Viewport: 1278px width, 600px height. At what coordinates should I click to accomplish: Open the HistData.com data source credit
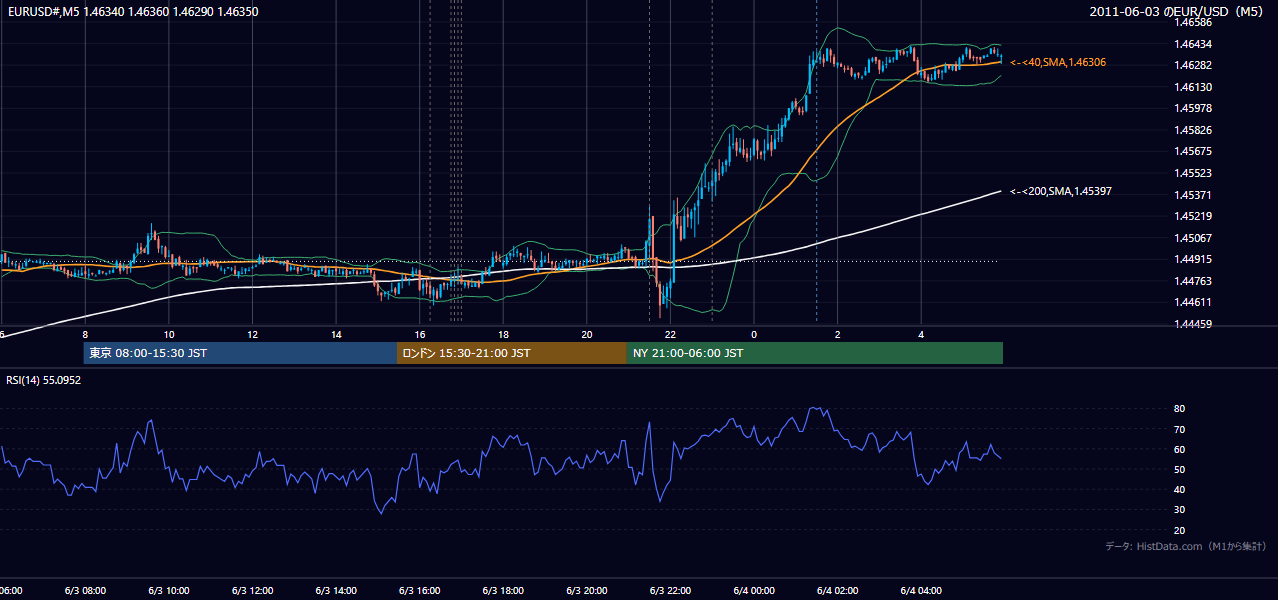1185,546
